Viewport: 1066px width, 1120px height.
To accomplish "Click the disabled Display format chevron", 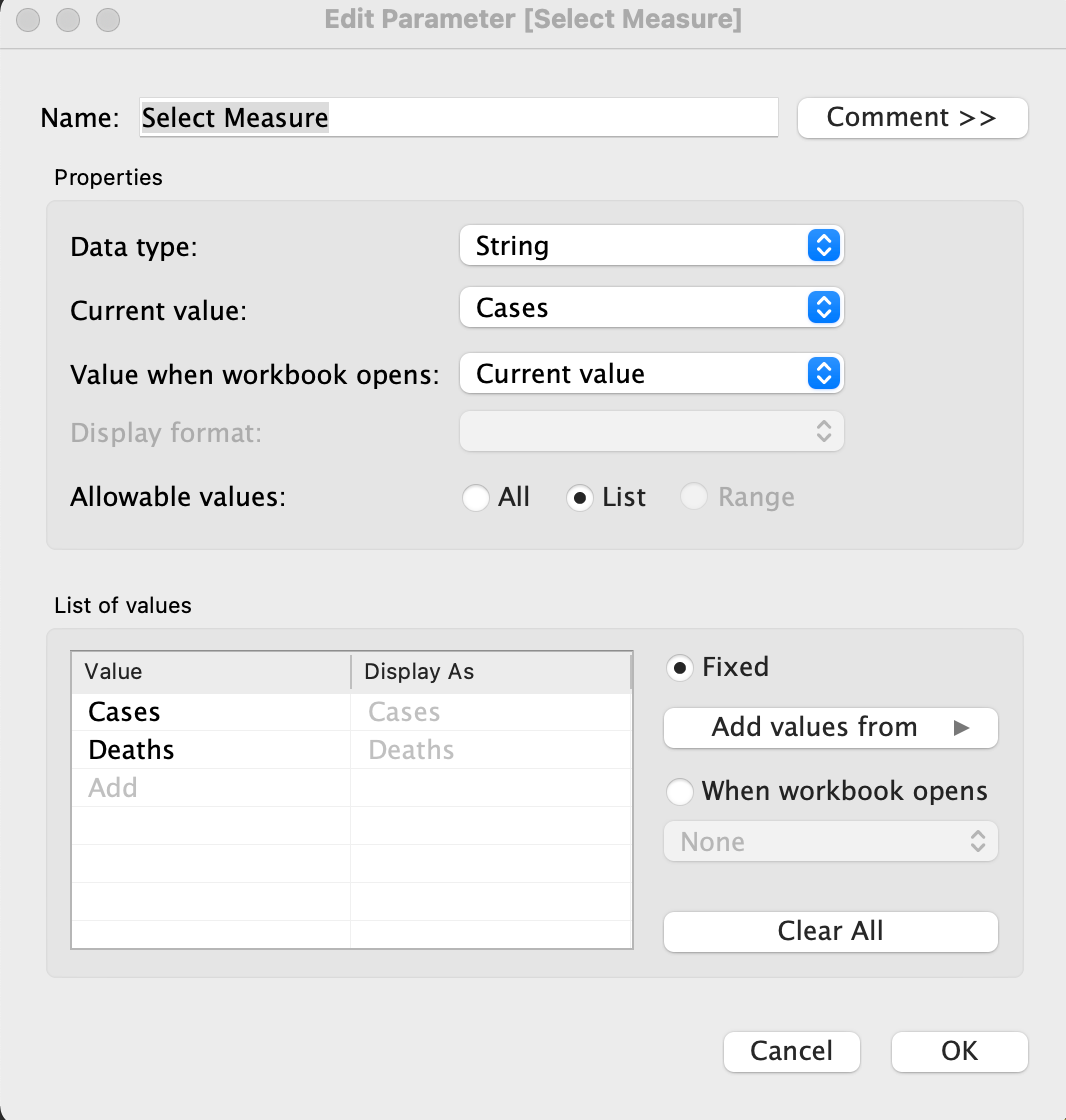I will 824,431.
